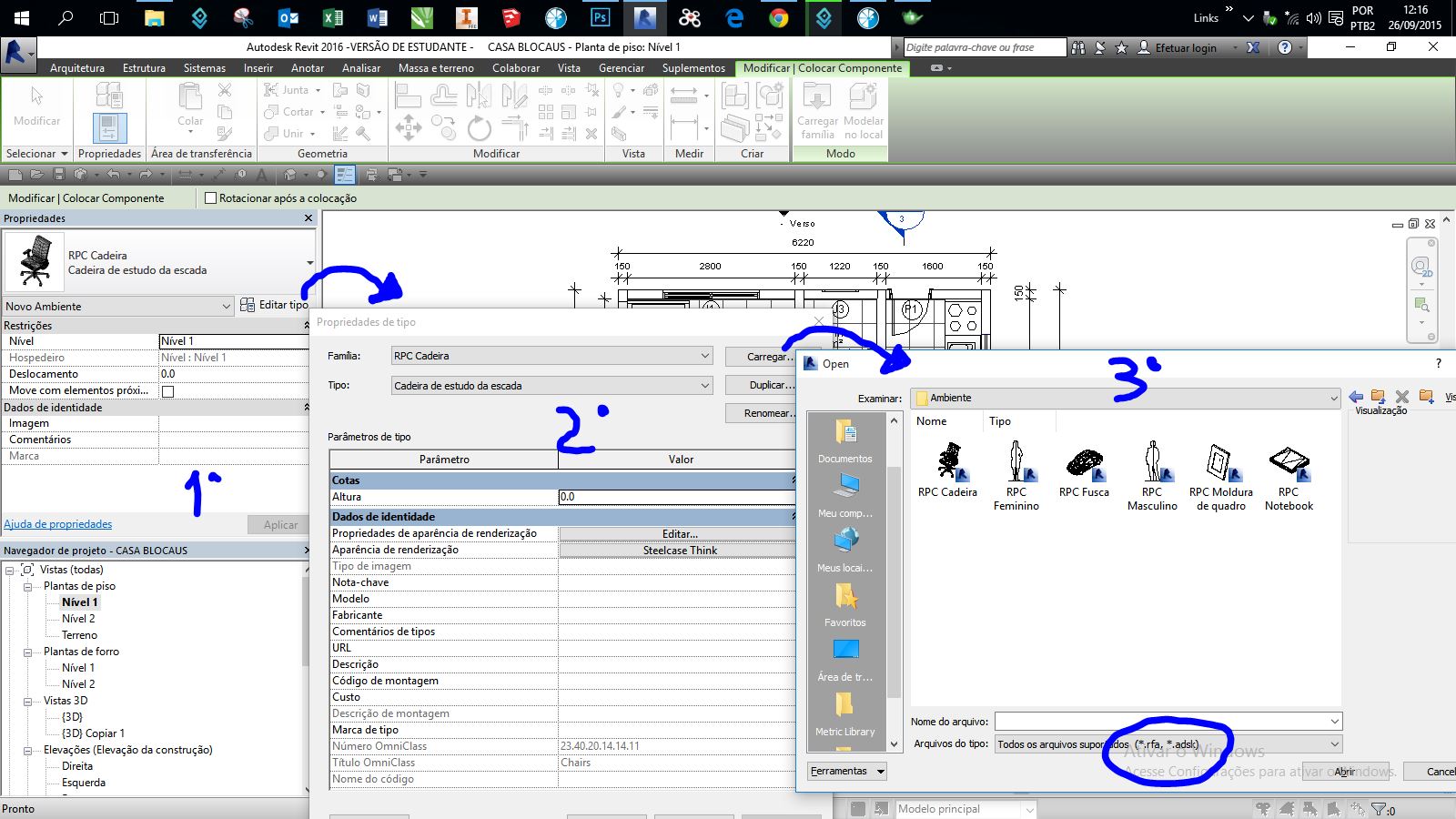The height and width of the screenshot is (819, 1456).
Task: Open the Arquitetura ribbon tab
Action: 77,68
